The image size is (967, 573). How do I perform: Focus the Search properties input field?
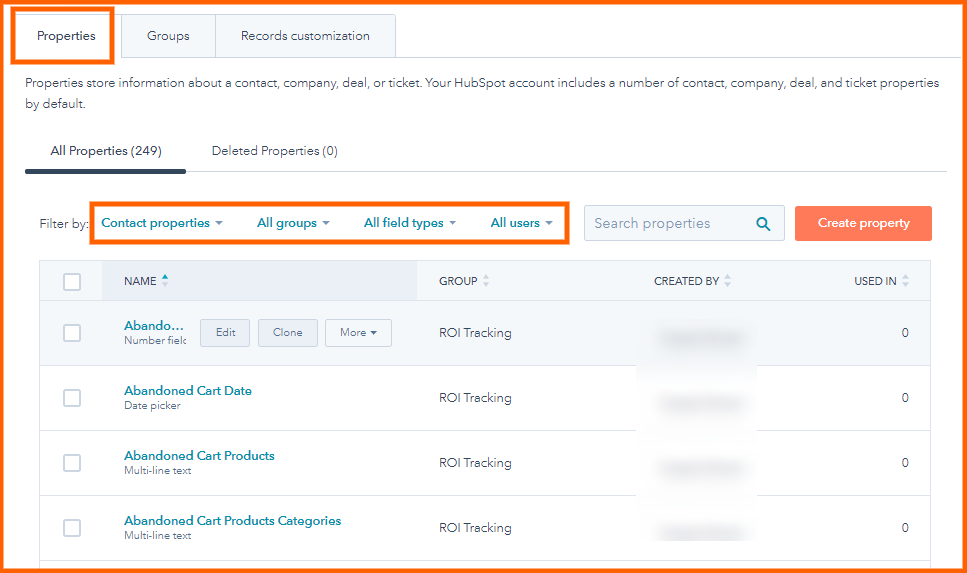tap(665, 224)
